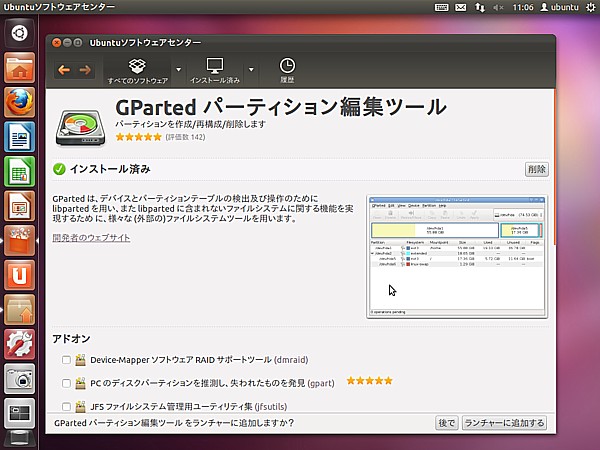Click the JFS ファイルシステム add-on label
Screen dimensions: 600x450
point(189,406)
